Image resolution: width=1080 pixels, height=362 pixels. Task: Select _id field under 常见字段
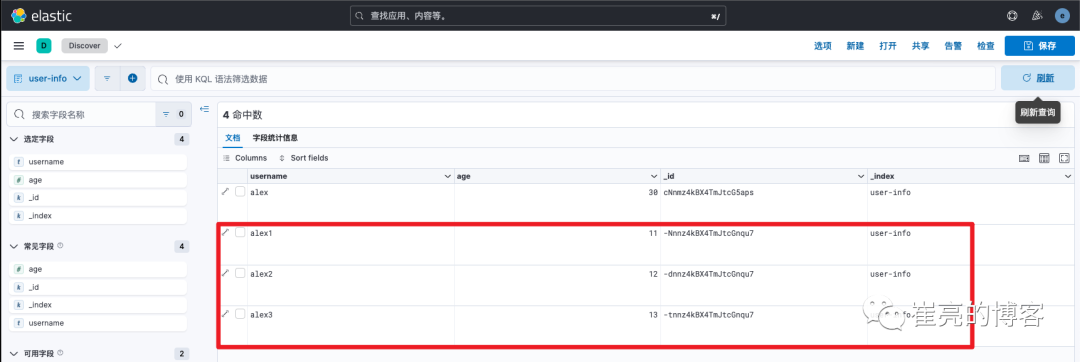(x=98, y=287)
